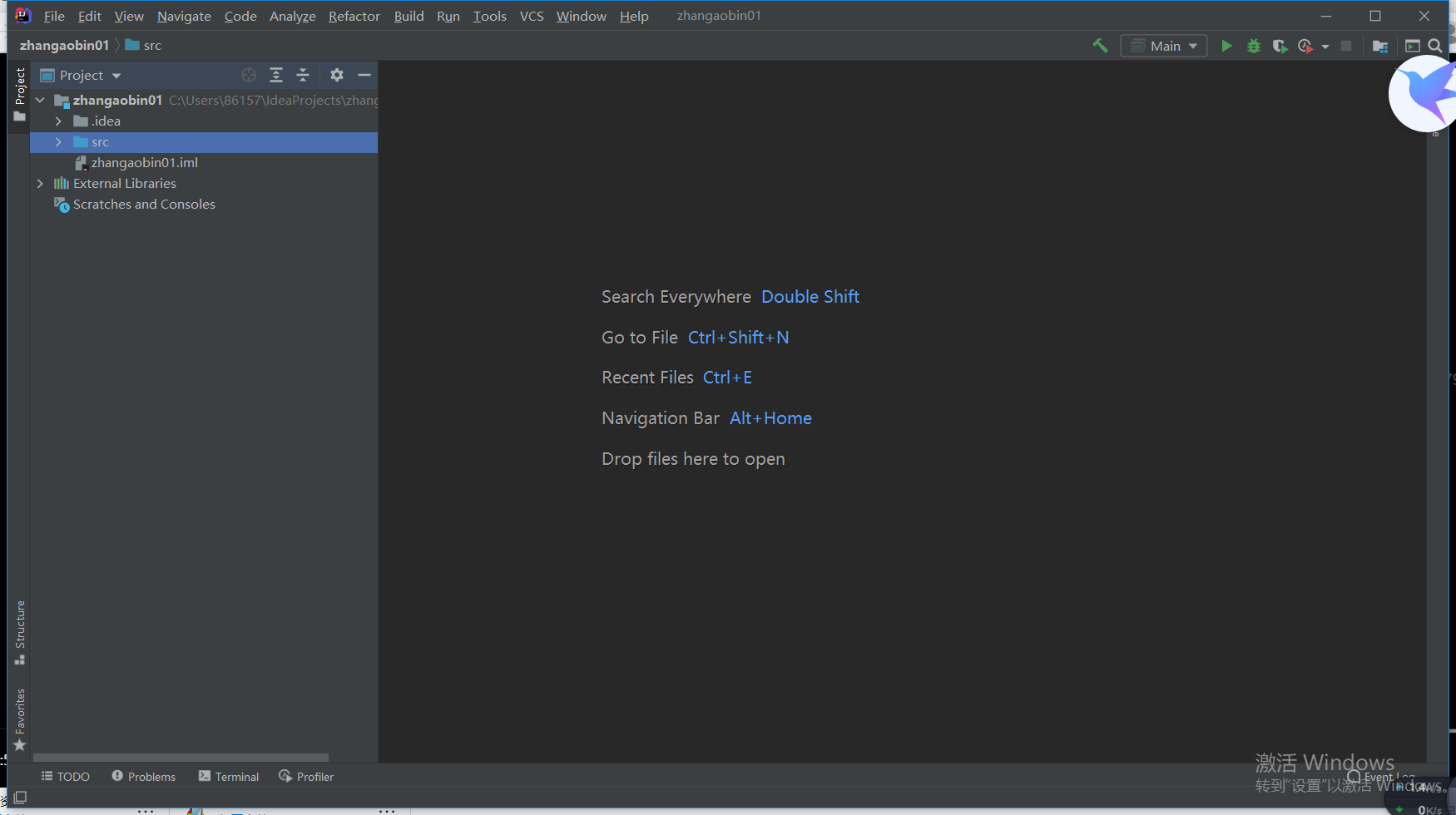
Task: Open the Help menu
Action: point(634,16)
